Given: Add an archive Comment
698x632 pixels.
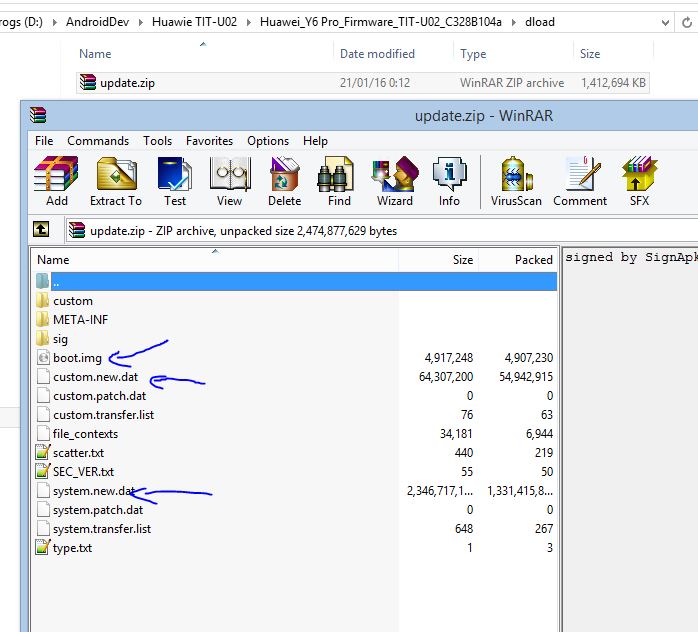Looking at the screenshot, I should coord(580,181).
